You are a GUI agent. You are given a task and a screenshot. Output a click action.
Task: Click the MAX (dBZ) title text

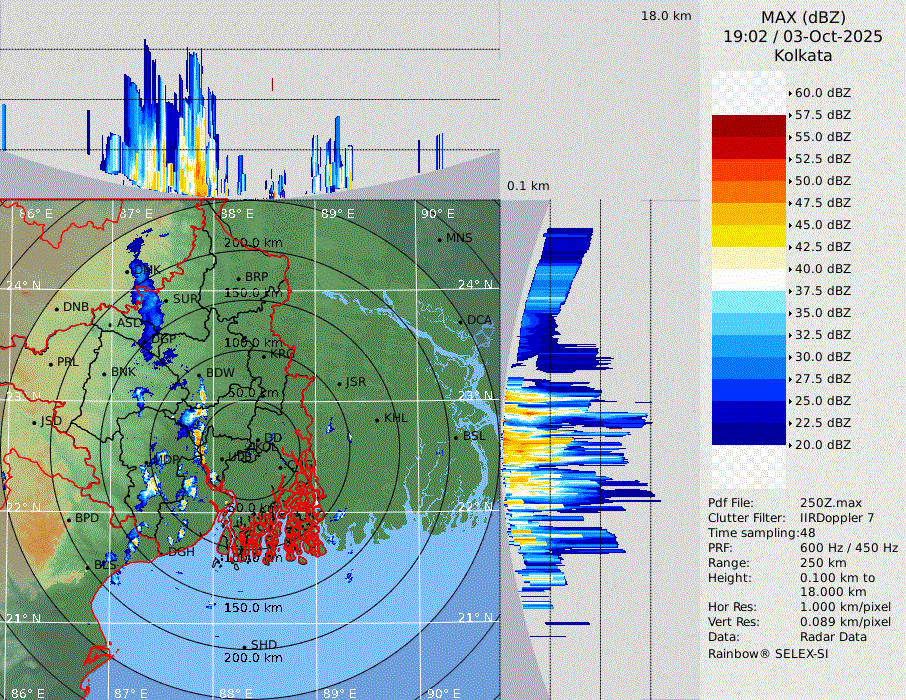tap(803, 17)
